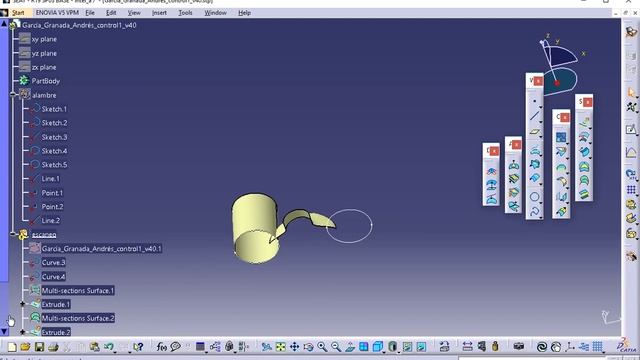Toggle the Hide/Show icon

(x=407, y=347)
